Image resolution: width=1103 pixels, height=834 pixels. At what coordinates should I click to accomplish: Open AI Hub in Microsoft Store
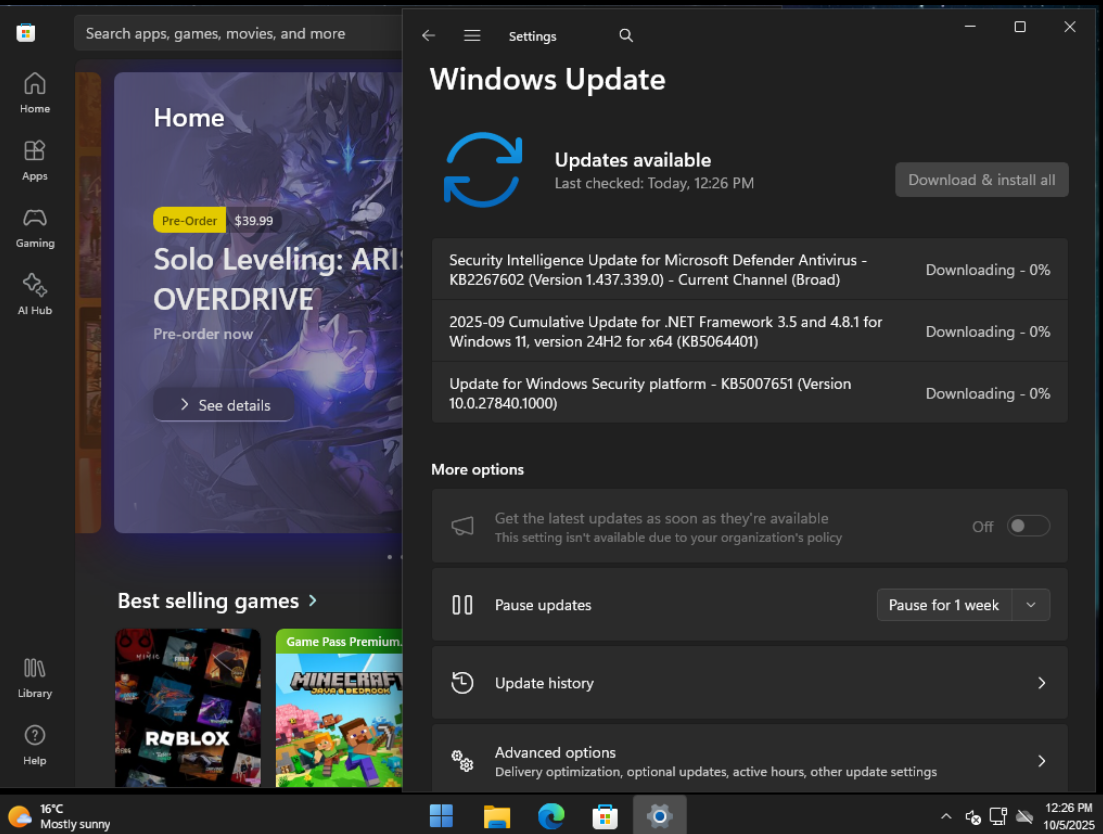pos(34,295)
